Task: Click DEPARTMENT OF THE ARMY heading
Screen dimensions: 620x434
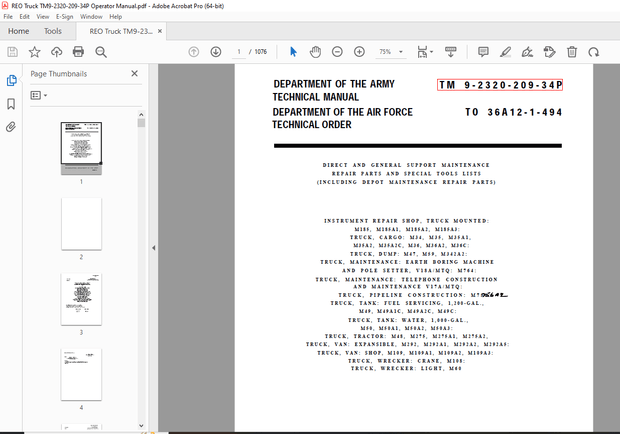Action: (334, 84)
